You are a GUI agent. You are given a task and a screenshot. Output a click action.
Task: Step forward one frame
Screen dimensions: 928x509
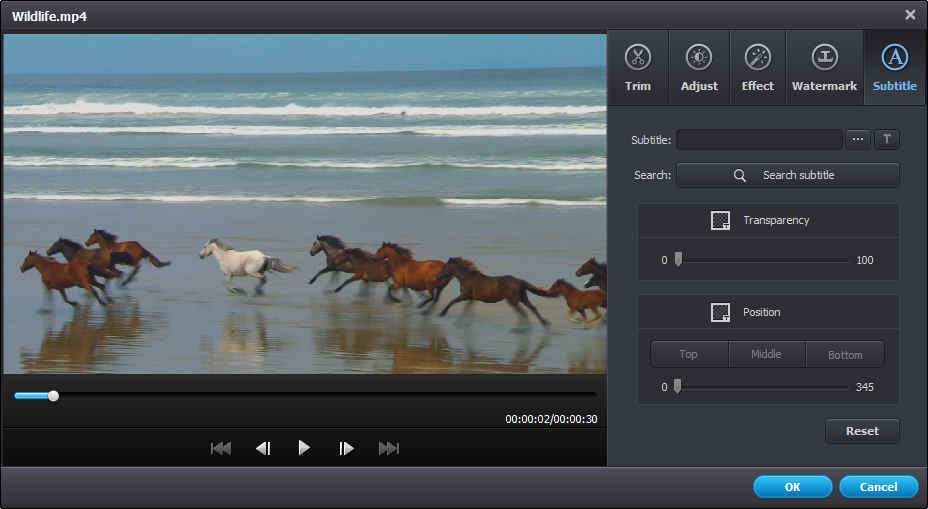pyautogui.click(x=346, y=449)
